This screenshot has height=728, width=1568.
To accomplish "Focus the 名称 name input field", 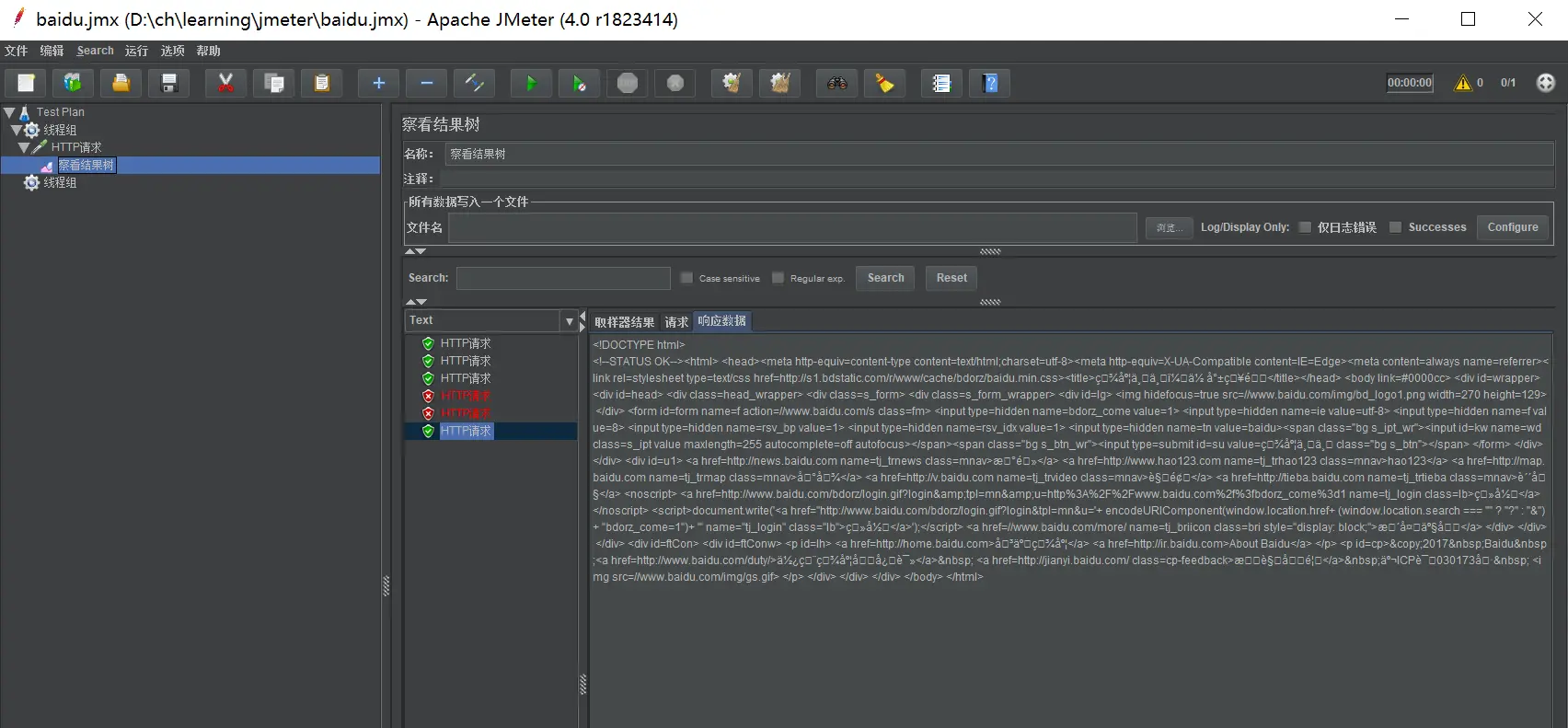I will tap(999, 154).
